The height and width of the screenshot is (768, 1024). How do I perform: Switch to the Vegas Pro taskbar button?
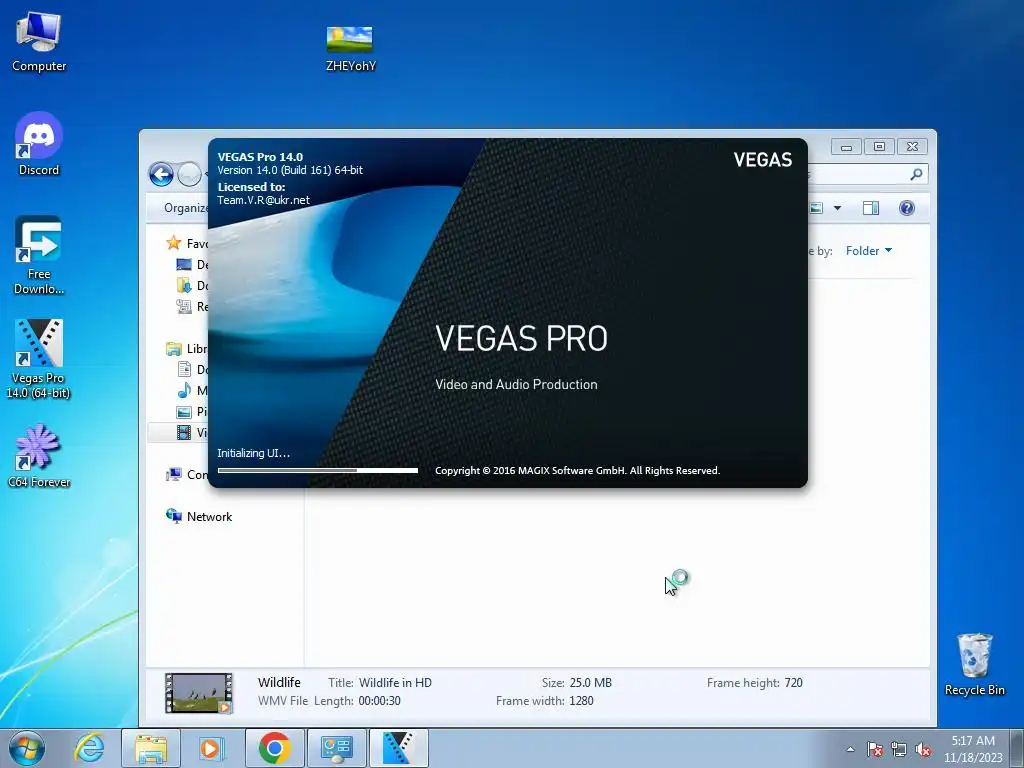point(398,748)
